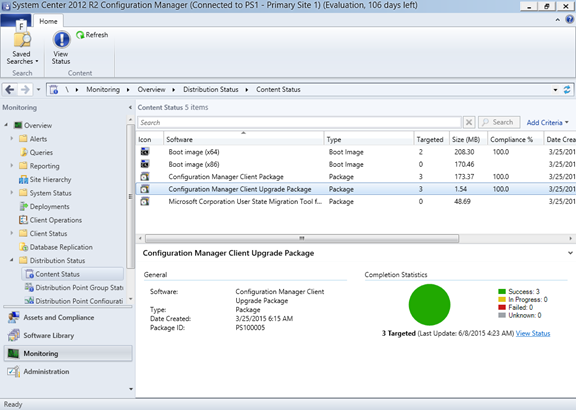Expand the Alerts tree node
The image size is (576, 410).
[12, 139]
